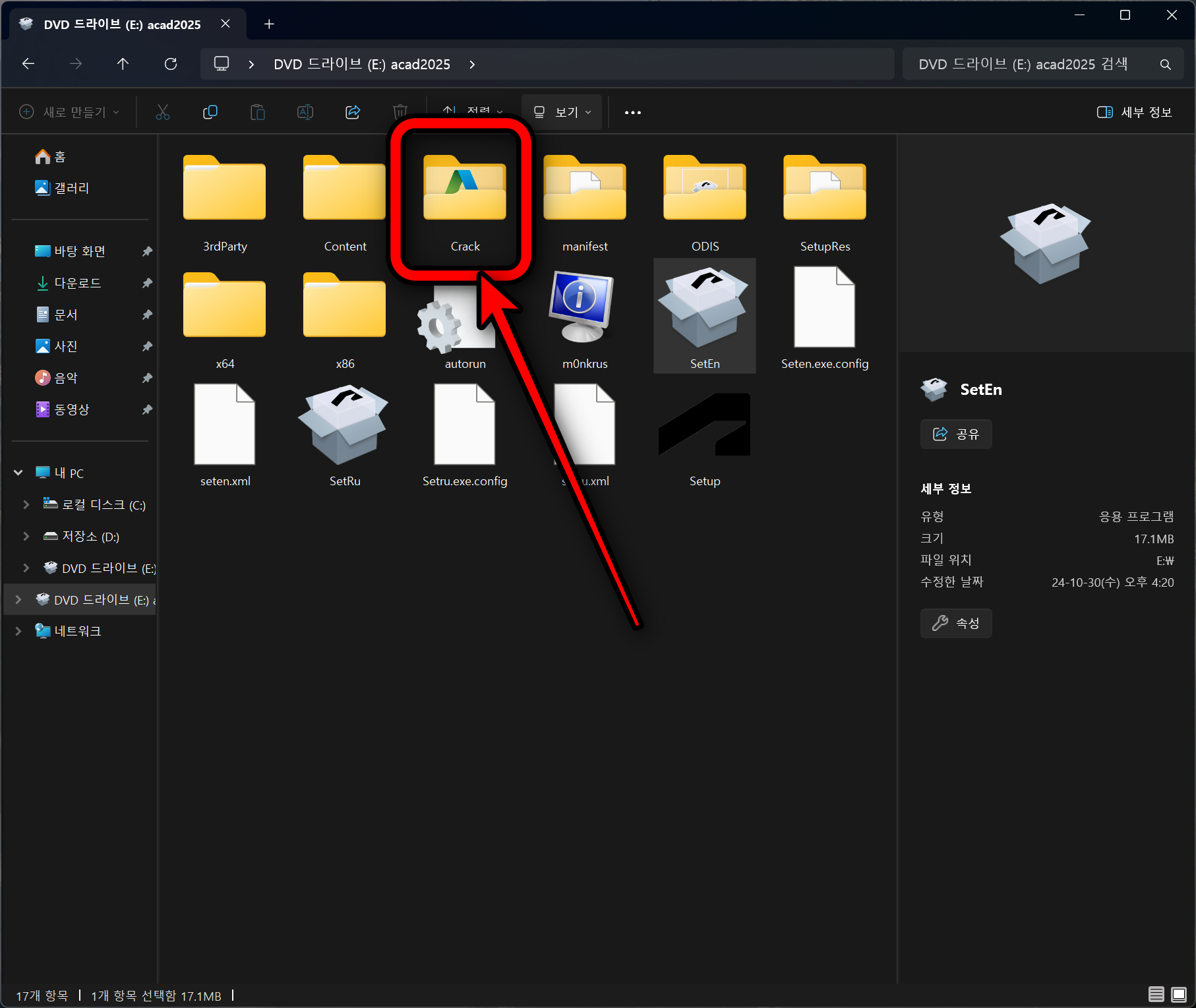1196x1008 pixels.
Task: Click the 속성 properties button
Action: pos(956,623)
